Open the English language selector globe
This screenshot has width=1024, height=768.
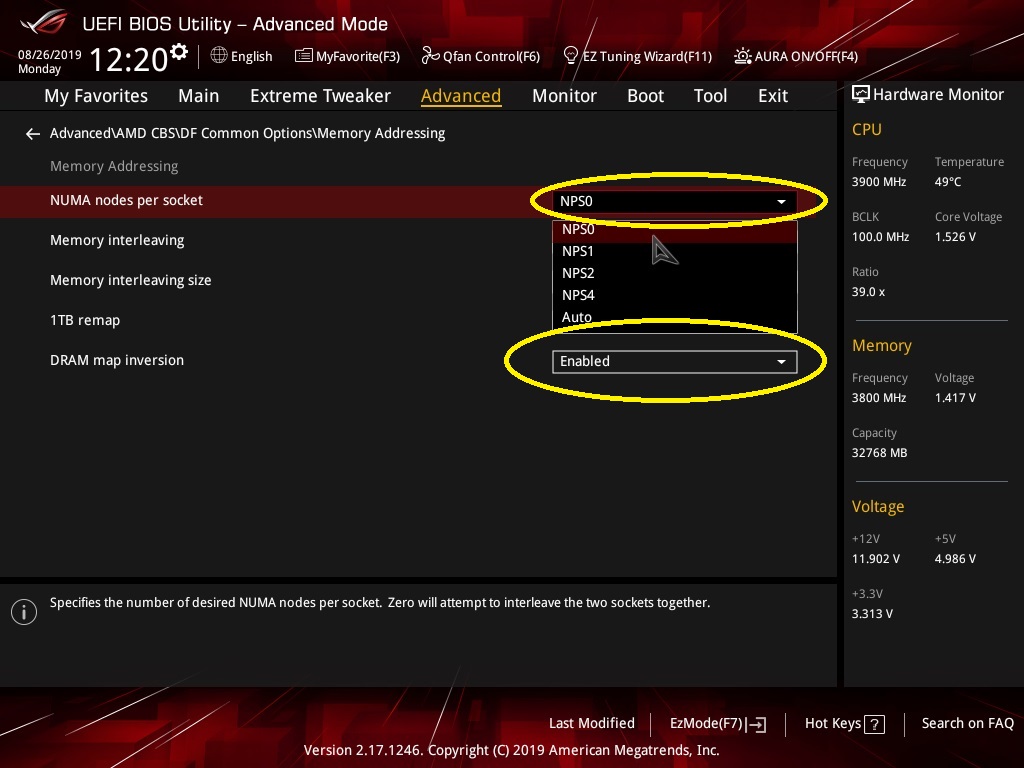(x=219, y=56)
